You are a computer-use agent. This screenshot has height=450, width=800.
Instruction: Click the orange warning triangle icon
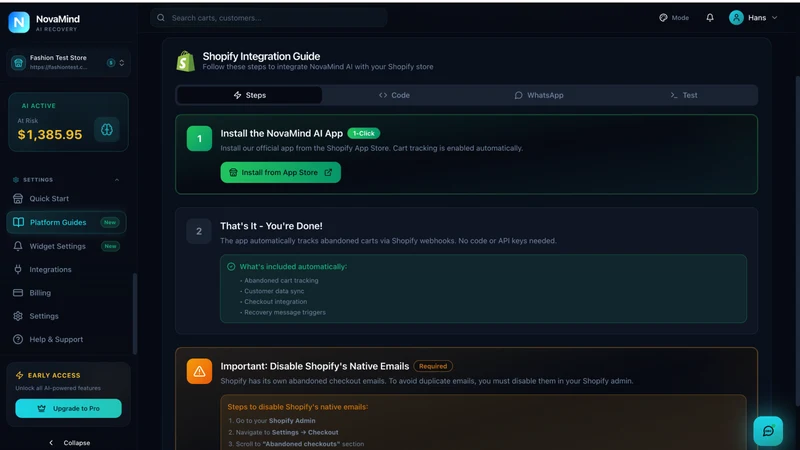[199, 371]
